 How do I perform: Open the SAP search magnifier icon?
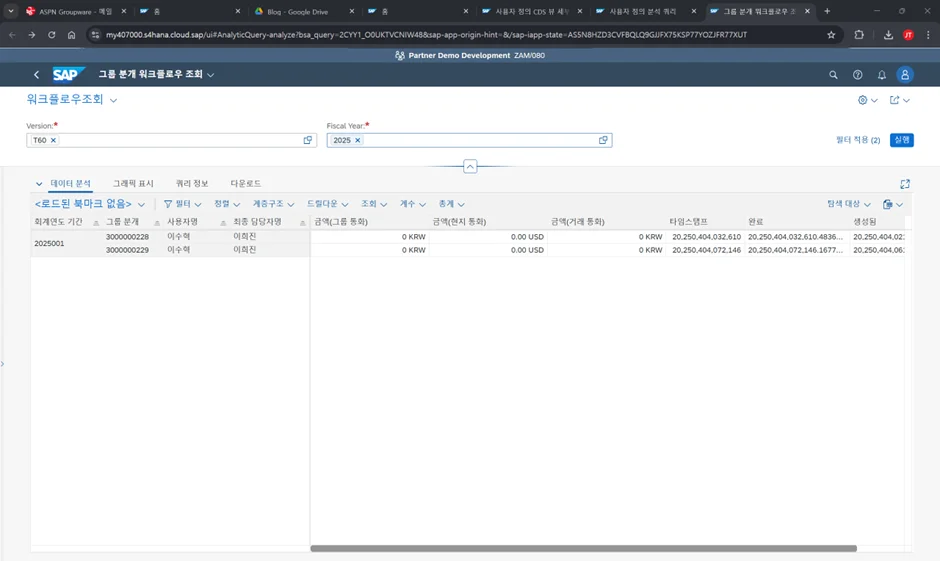pyautogui.click(x=834, y=75)
